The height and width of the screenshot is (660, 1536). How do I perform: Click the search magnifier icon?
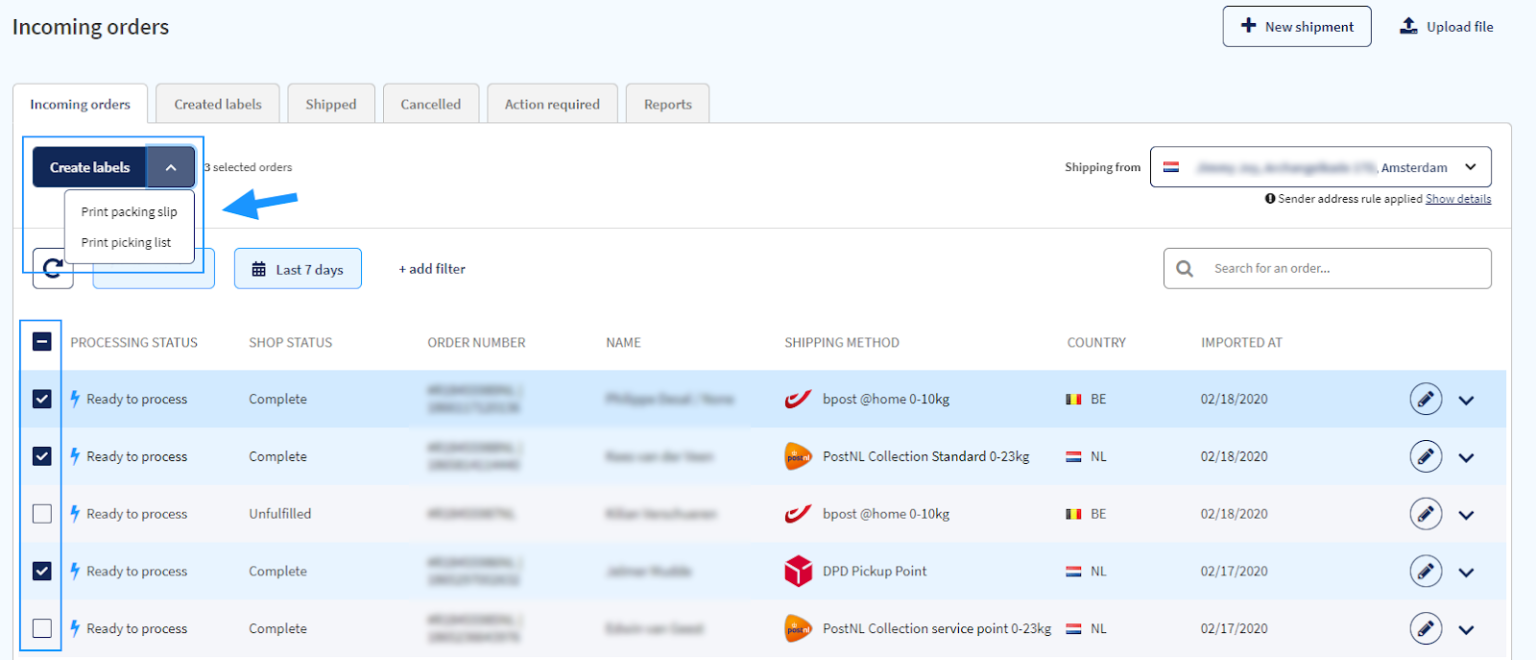click(x=1185, y=268)
